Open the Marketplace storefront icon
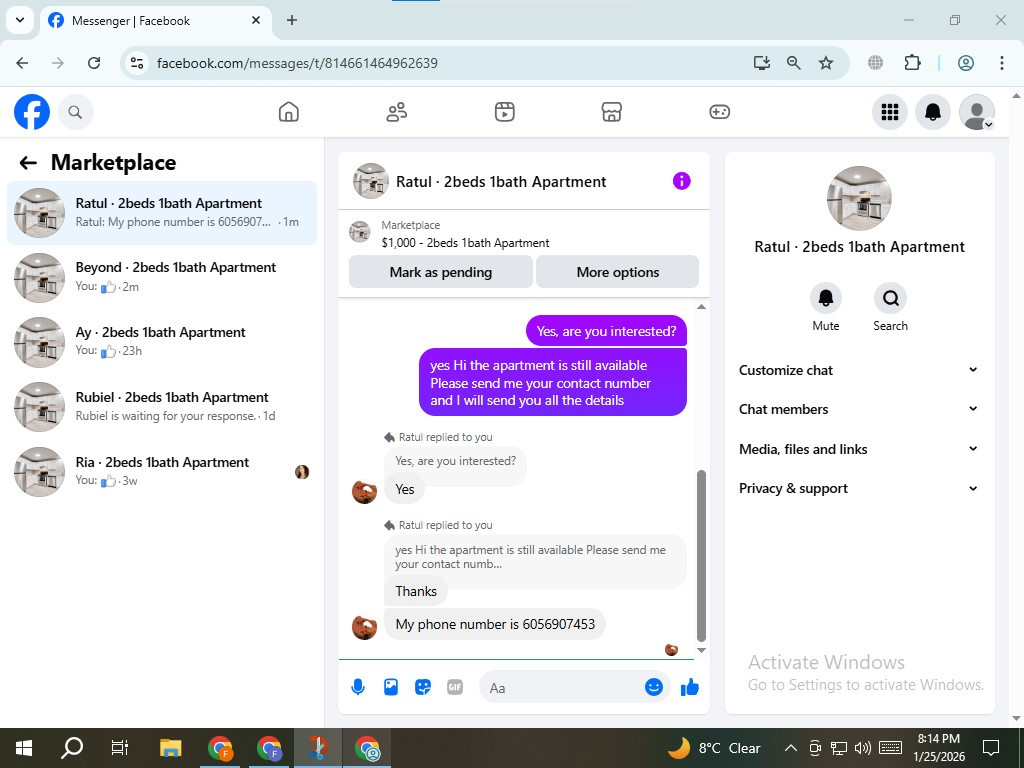Viewport: 1024px width, 768px height. (611, 112)
